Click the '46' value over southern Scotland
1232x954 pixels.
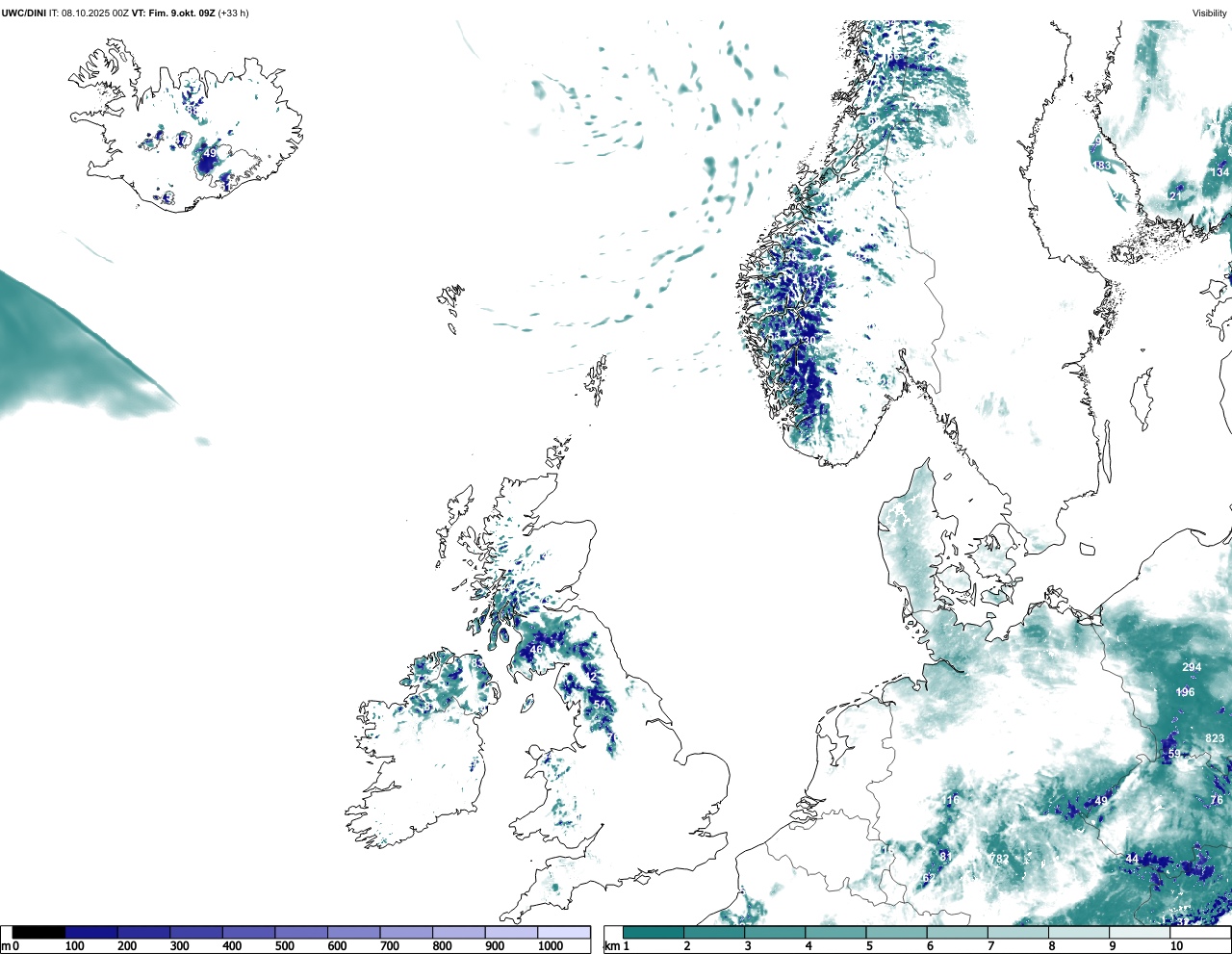pos(536,650)
